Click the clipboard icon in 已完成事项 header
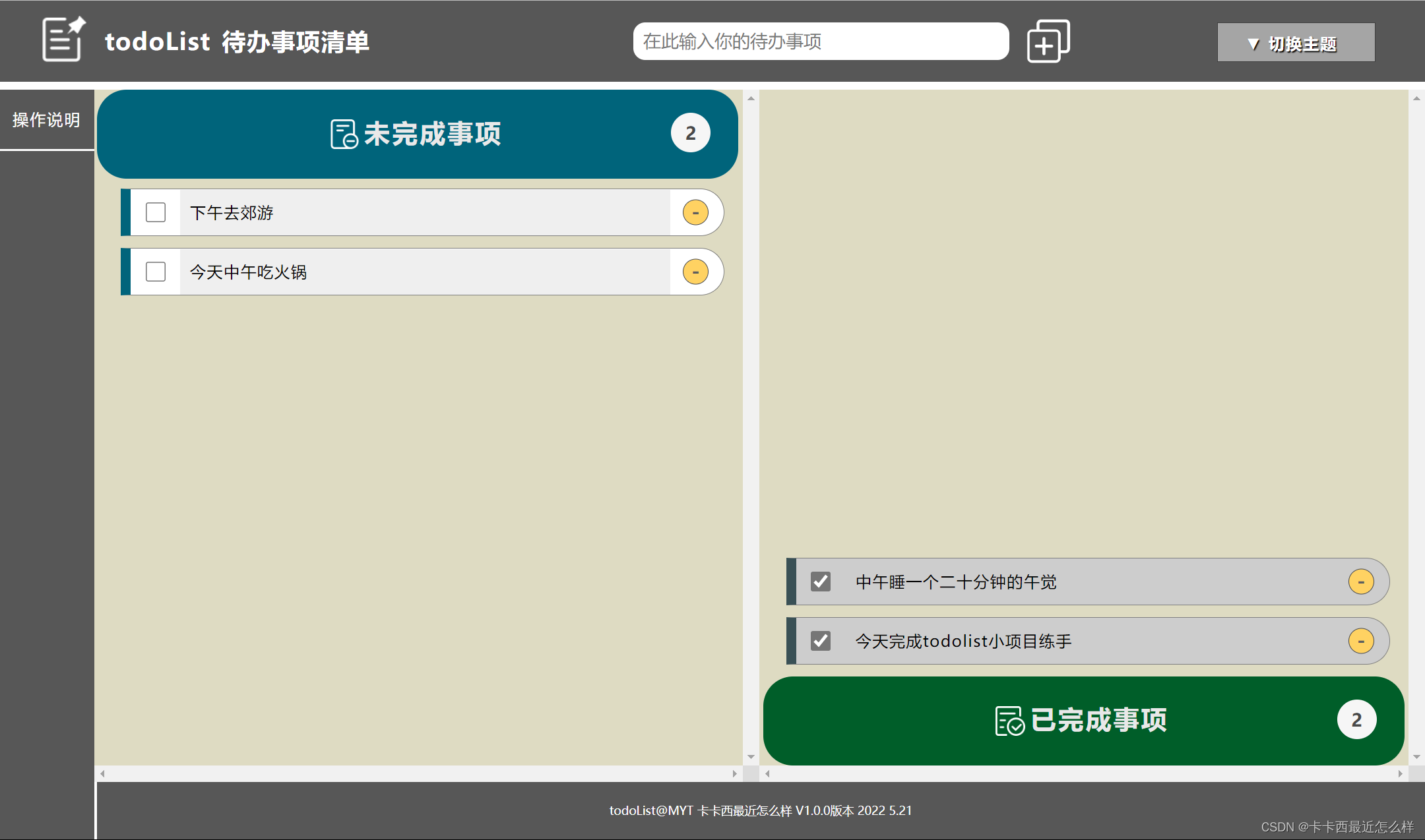Screen dimensions: 1425x840 pyautogui.click(x=1007, y=719)
